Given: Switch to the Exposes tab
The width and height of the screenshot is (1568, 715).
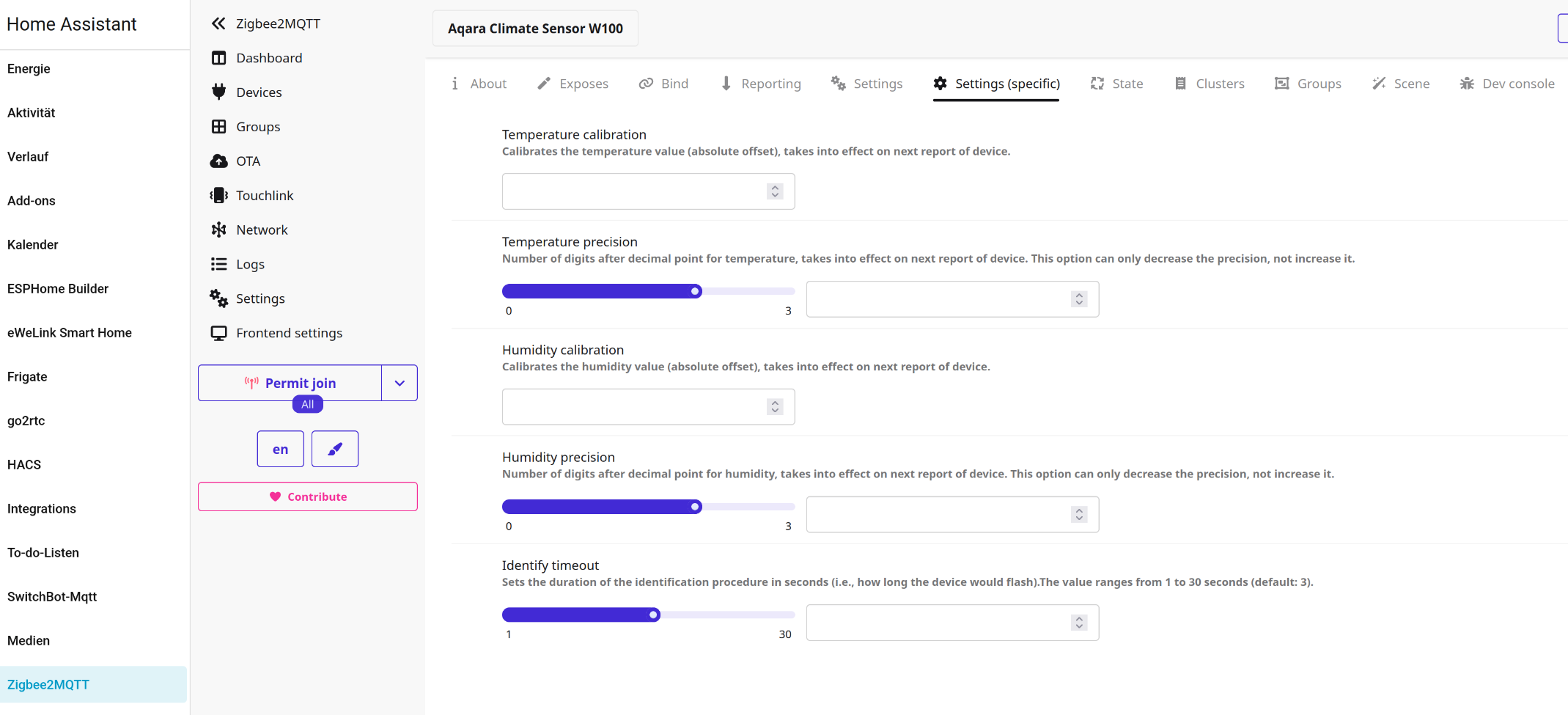Looking at the screenshot, I should click(573, 84).
